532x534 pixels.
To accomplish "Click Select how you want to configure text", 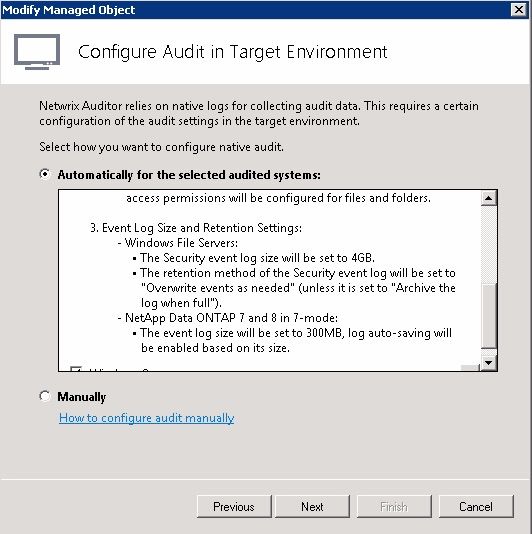I will (x=161, y=147).
